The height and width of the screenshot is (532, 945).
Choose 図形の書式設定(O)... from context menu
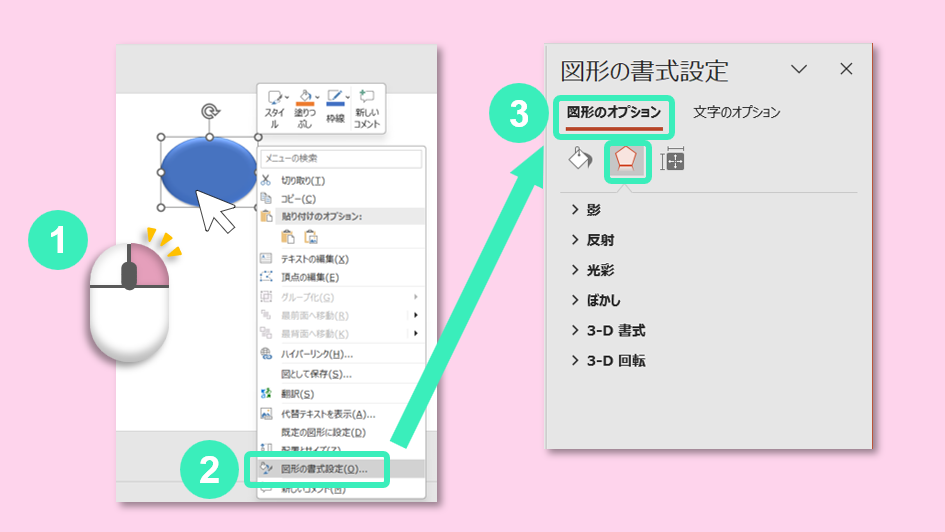pos(323,468)
